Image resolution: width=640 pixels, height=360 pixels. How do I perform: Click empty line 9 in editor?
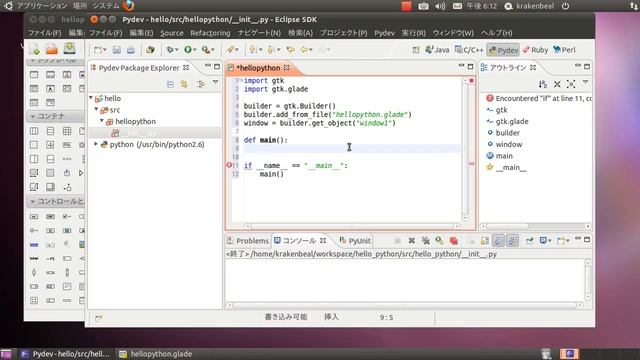[352, 149]
